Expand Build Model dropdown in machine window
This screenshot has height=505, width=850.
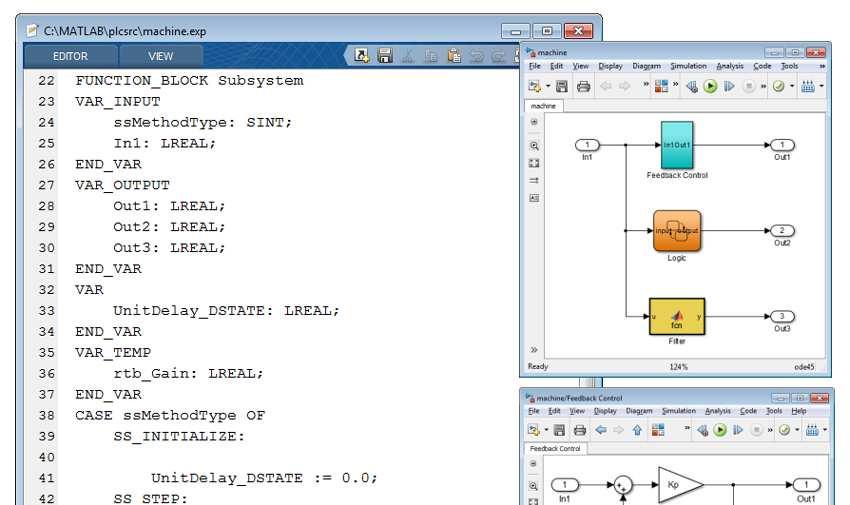(x=821, y=86)
